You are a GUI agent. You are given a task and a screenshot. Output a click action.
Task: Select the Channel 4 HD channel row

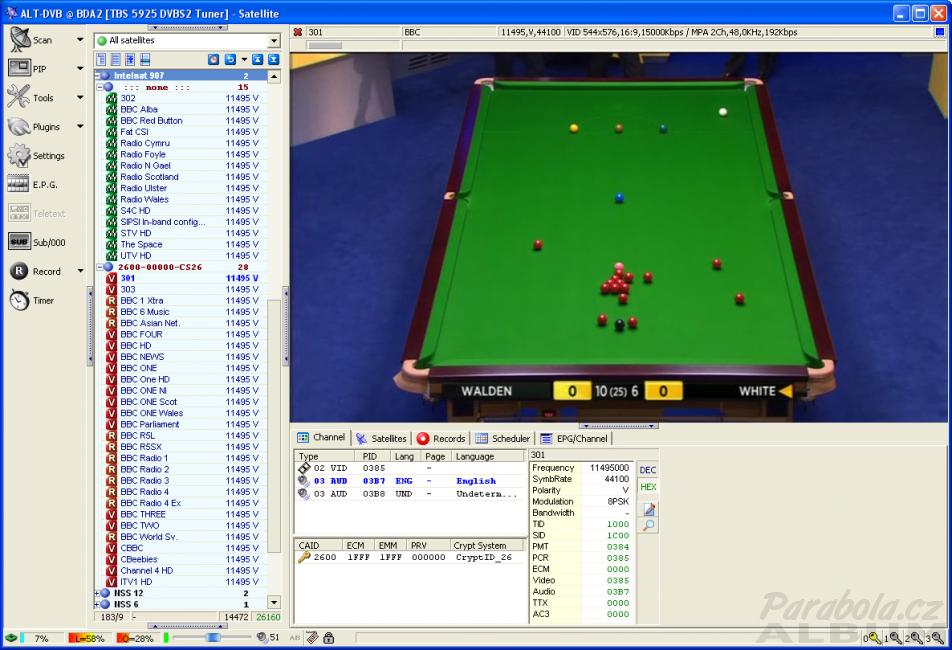click(182, 570)
